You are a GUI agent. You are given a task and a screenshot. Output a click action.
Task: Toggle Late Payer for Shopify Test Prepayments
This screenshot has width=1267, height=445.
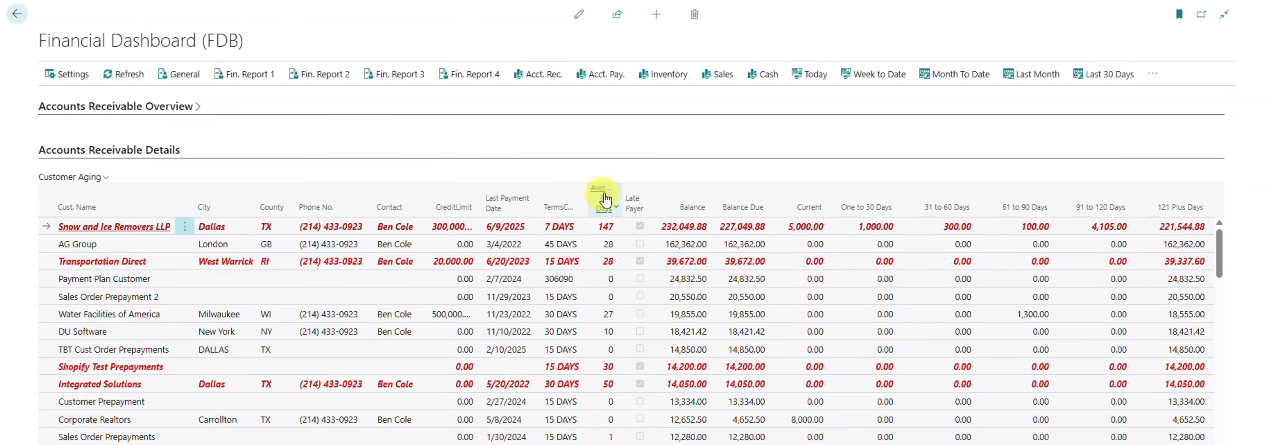pyautogui.click(x=640, y=367)
